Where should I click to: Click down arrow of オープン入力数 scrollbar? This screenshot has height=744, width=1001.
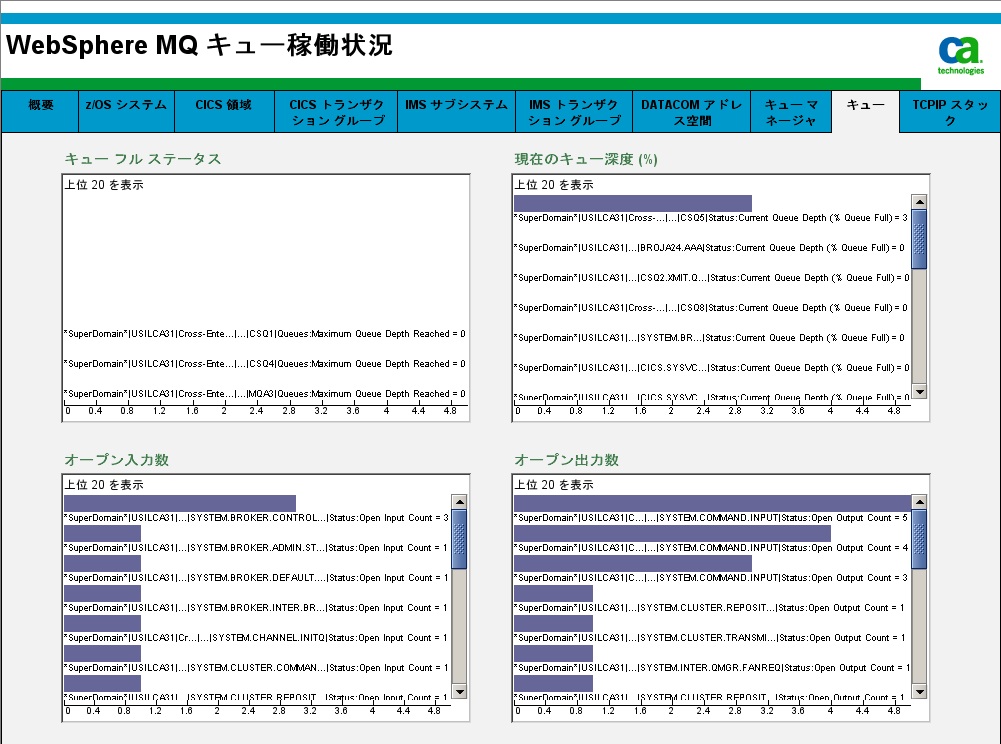point(459,691)
